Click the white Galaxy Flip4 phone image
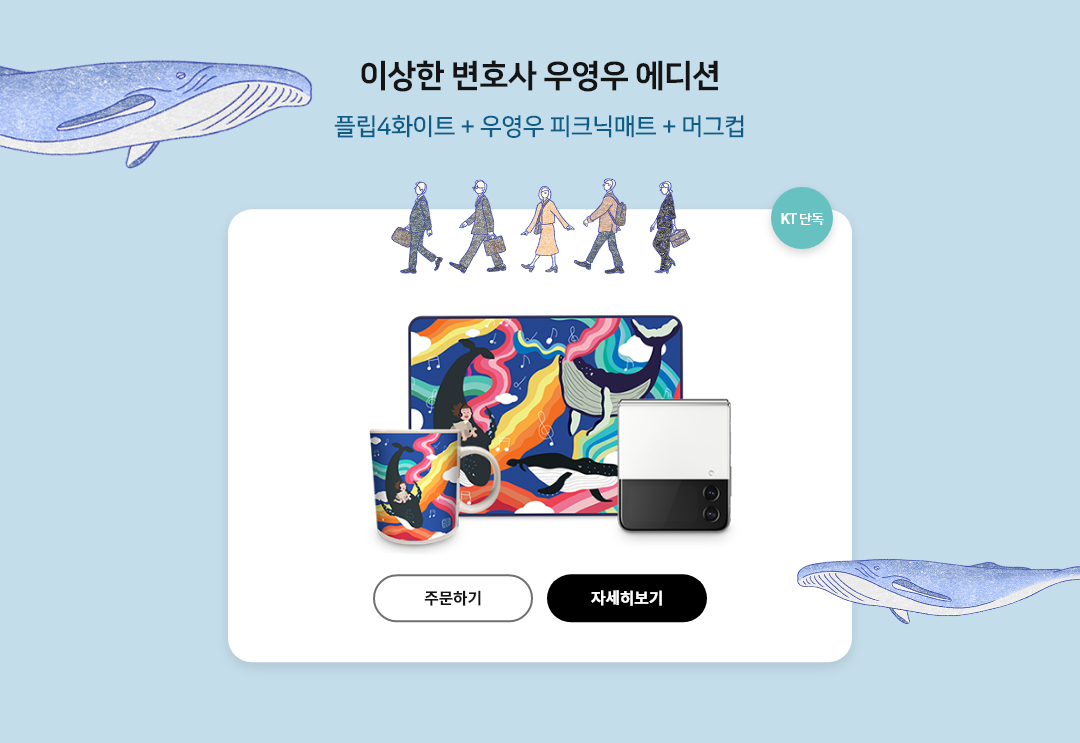The width and height of the screenshot is (1080, 743). (674, 466)
